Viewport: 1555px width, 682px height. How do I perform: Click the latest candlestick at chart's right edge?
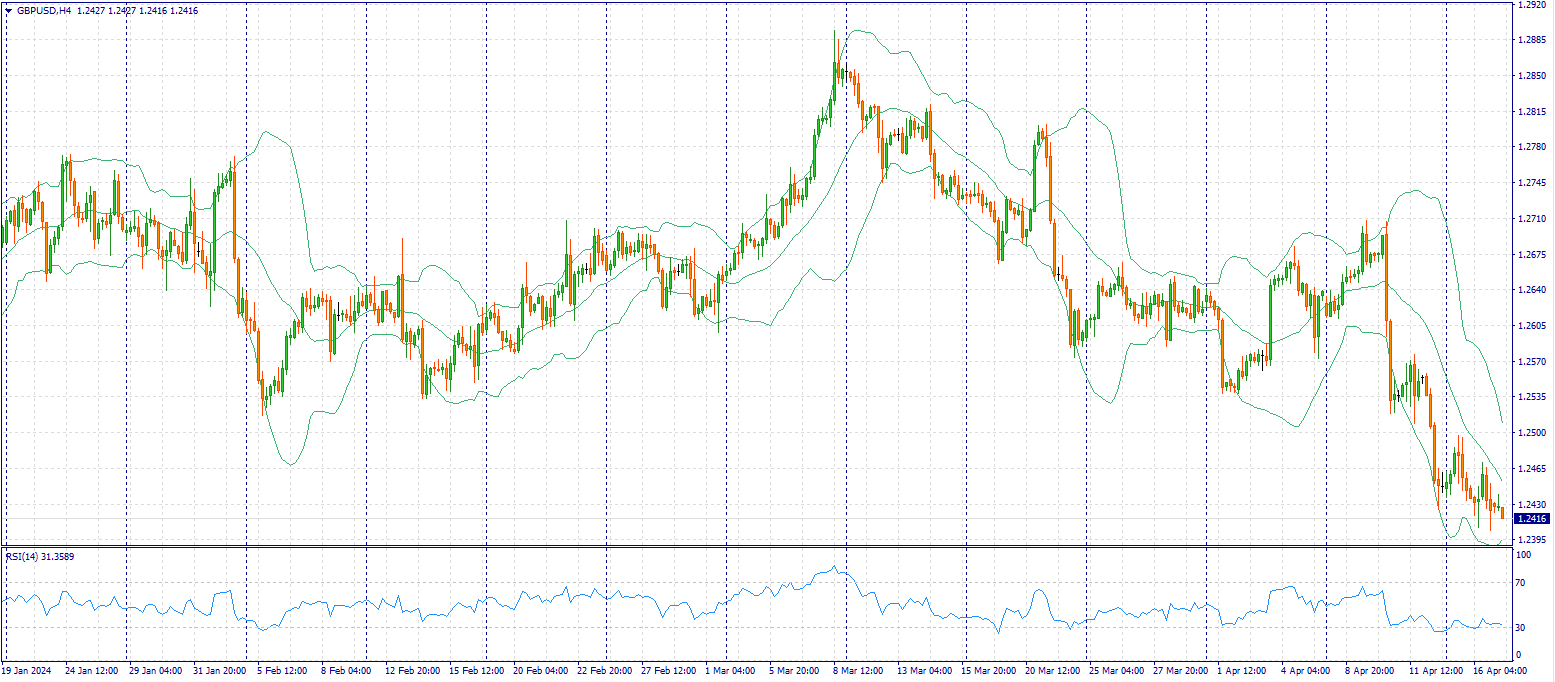point(1502,512)
